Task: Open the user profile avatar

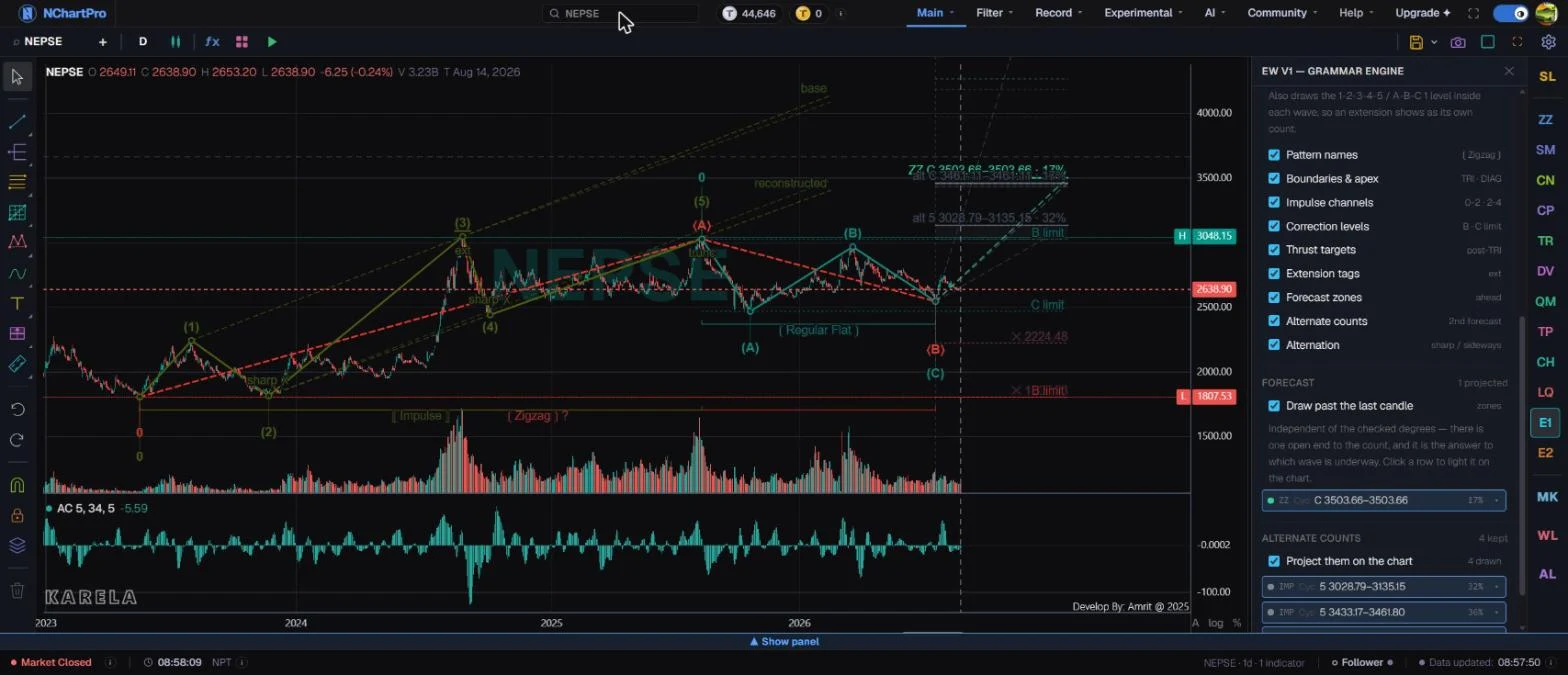Action: click(x=1546, y=13)
